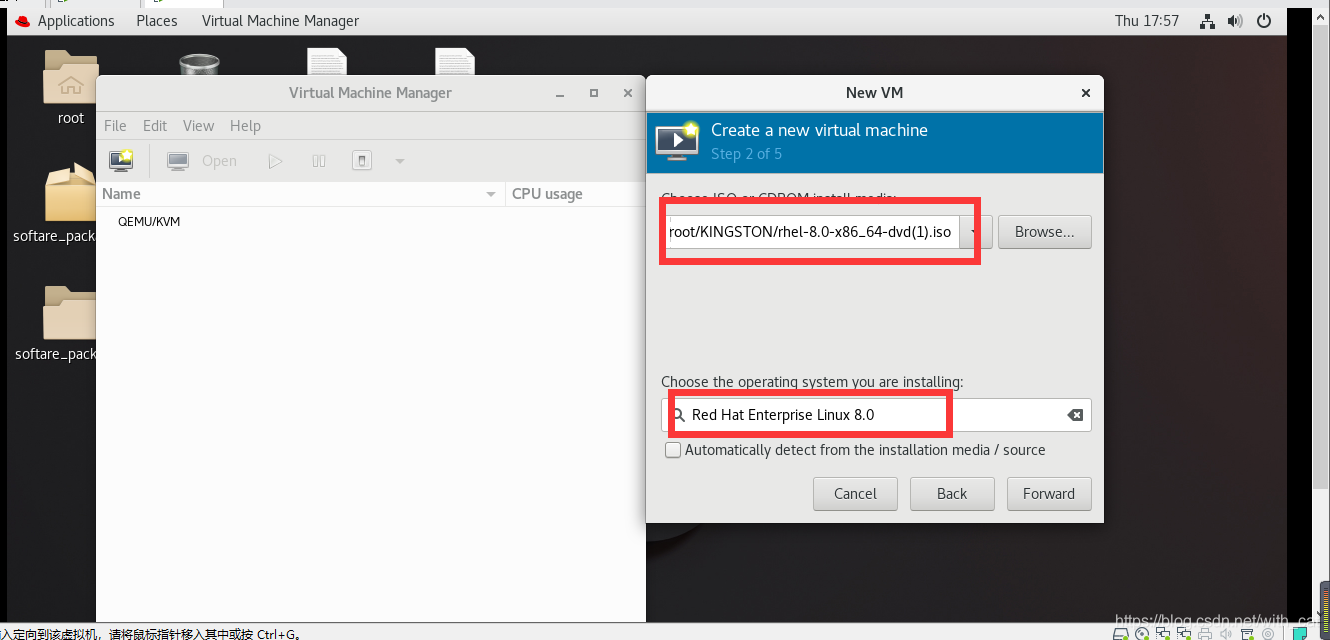Open the root home folder desktop icon
This screenshot has height=640, width=1330.
coord(71,76)
